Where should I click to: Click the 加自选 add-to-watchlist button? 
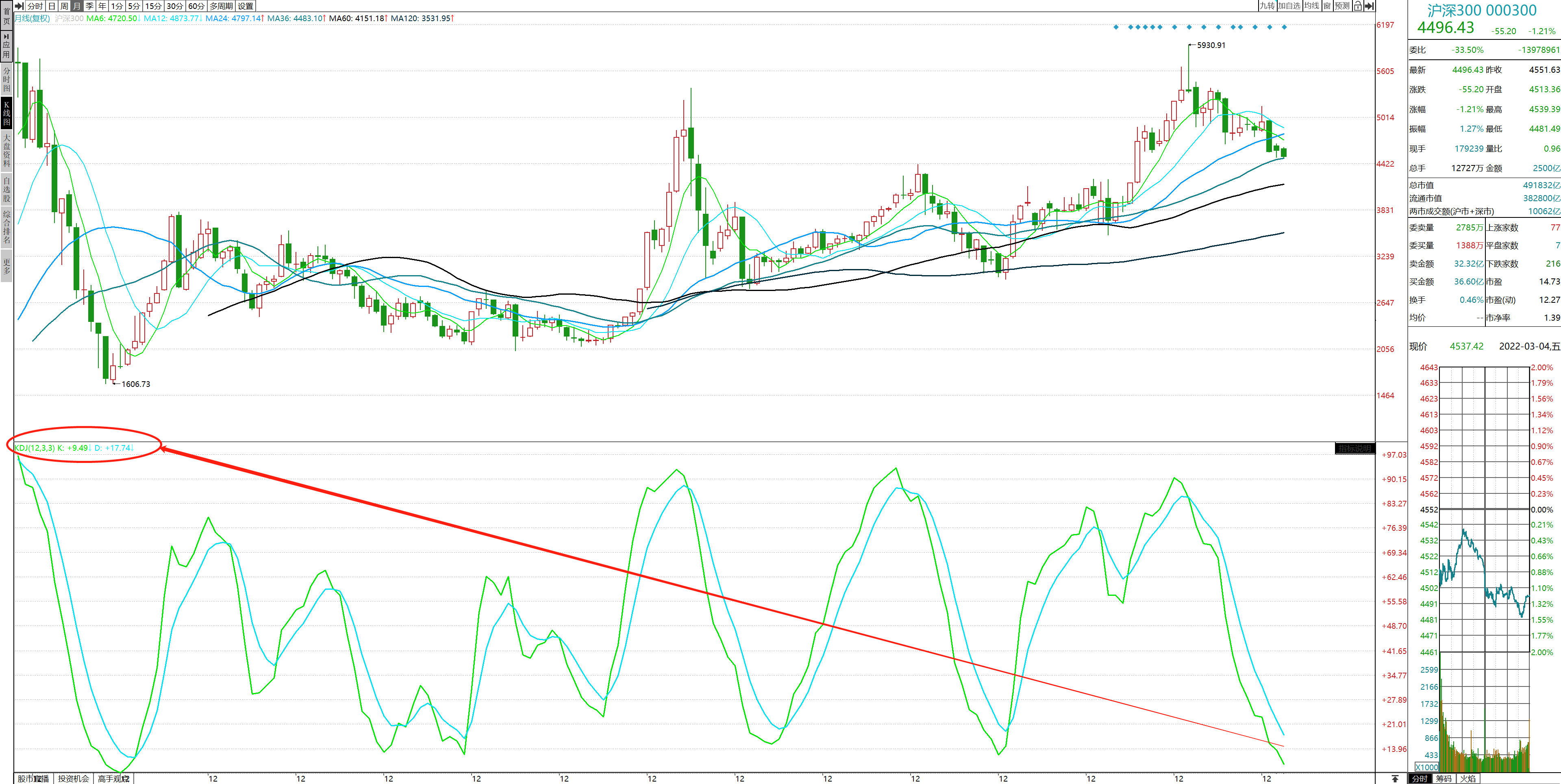click(1289, 6)
